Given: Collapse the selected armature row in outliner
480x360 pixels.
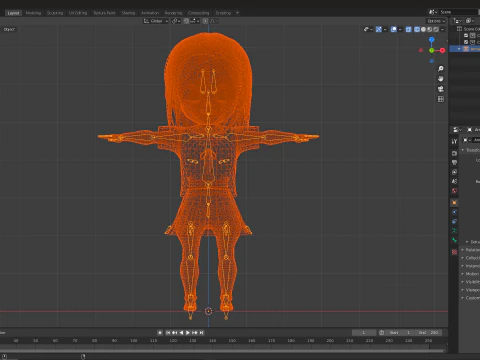Looking at the screenshot, I should tap(459, 49).
